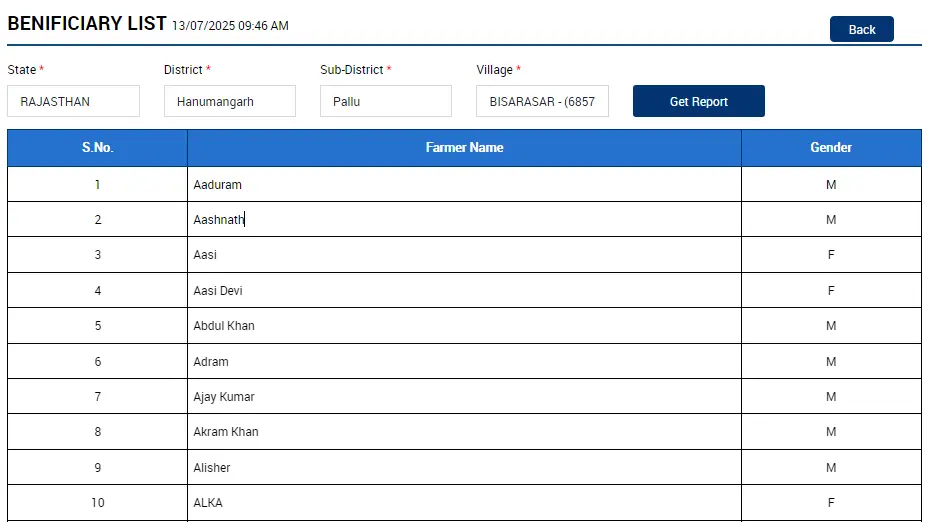Click the Back button

pos(861,29)
